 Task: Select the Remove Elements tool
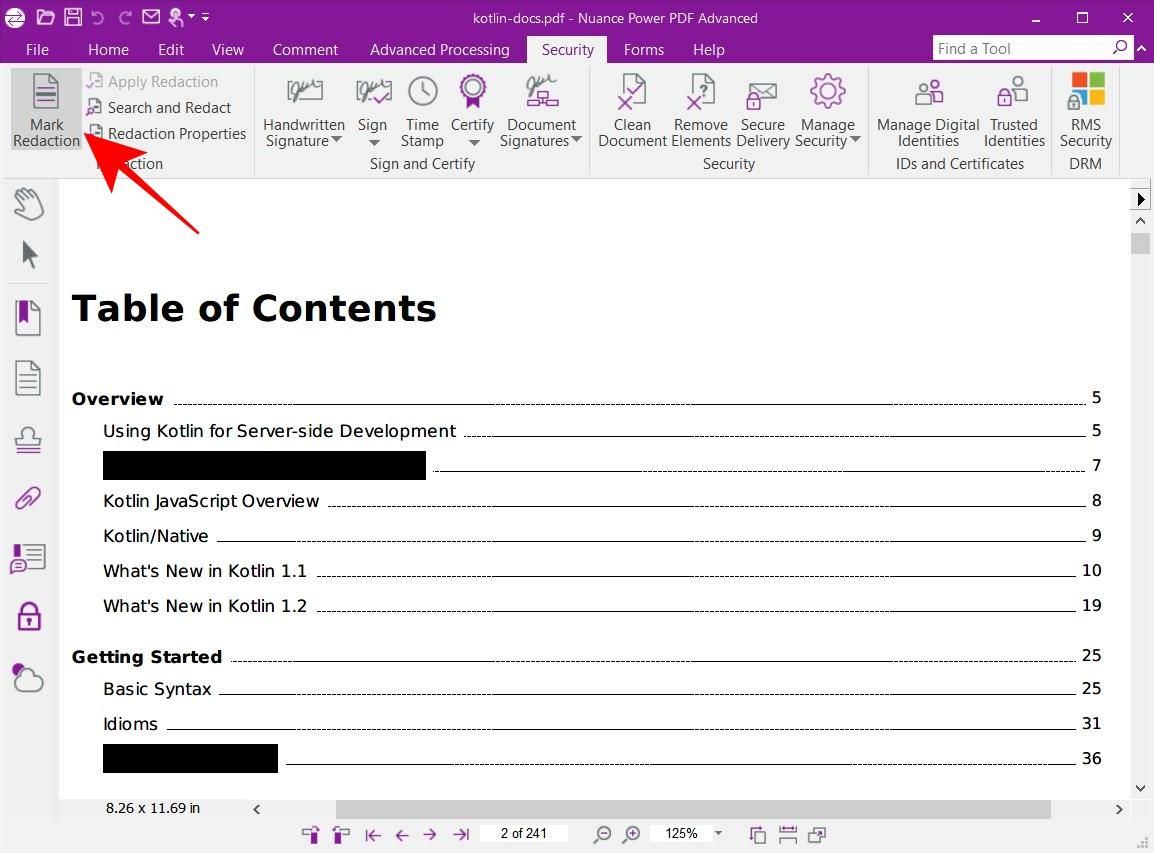click(x=700, y=110)
